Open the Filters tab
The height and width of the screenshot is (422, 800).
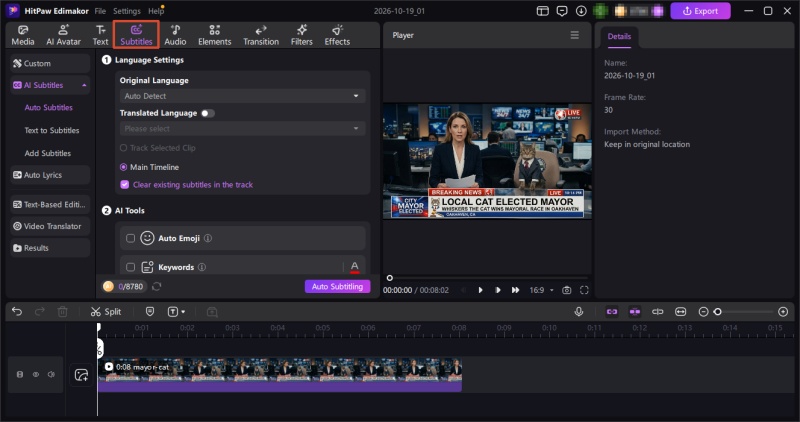[302, 35]
